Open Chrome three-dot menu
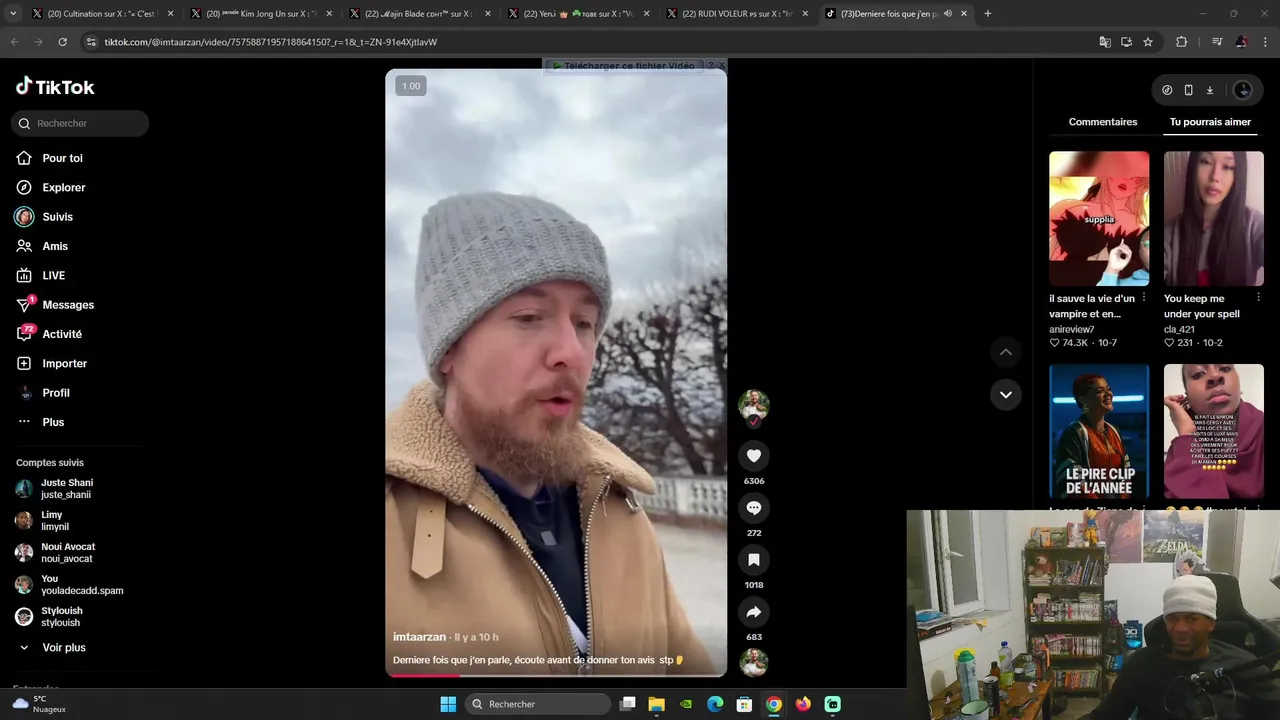 coord(1265,42)
